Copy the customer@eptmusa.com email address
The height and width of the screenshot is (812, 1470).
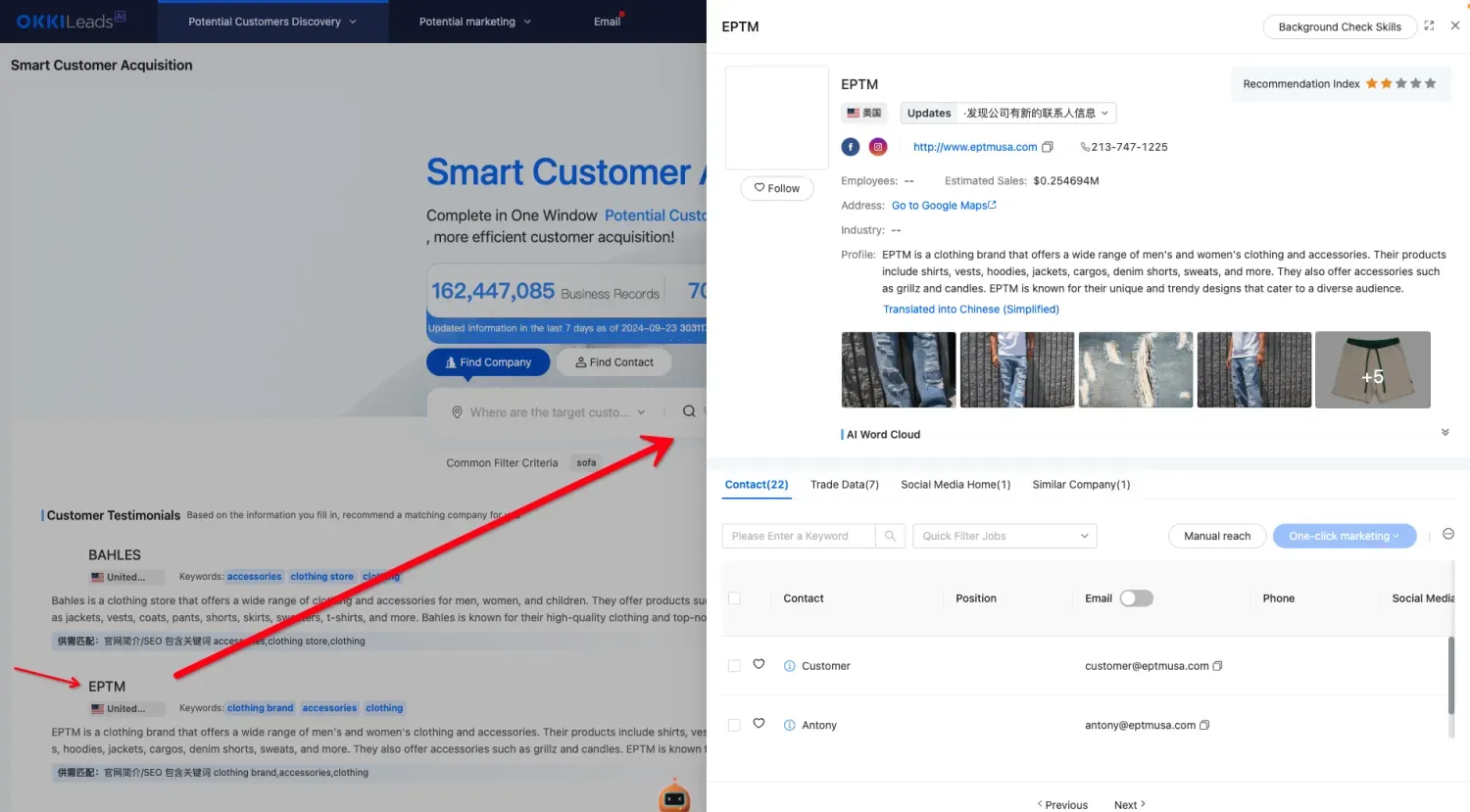(x=1218, y=666)
